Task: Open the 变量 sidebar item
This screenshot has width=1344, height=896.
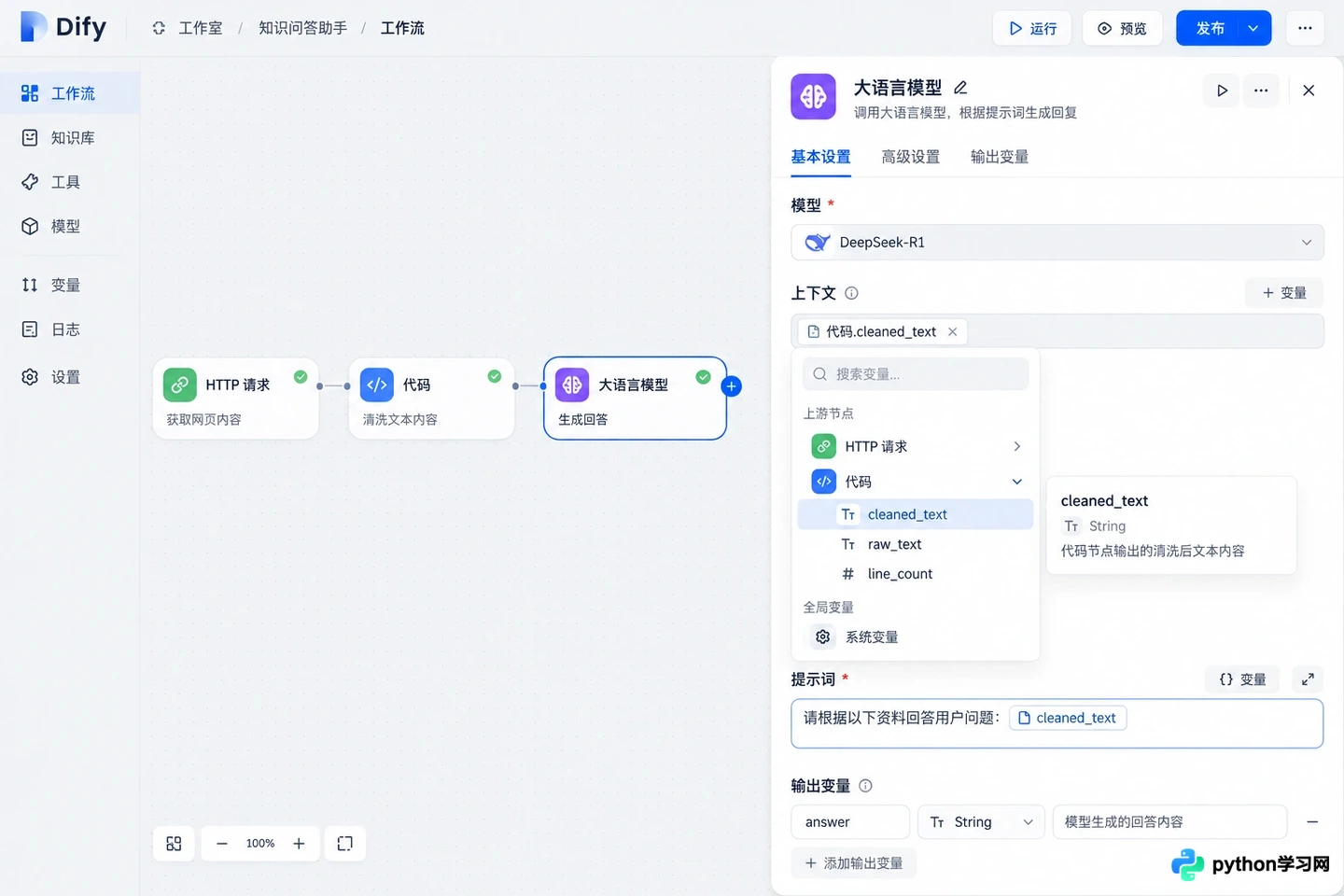Action: [70, 285]
